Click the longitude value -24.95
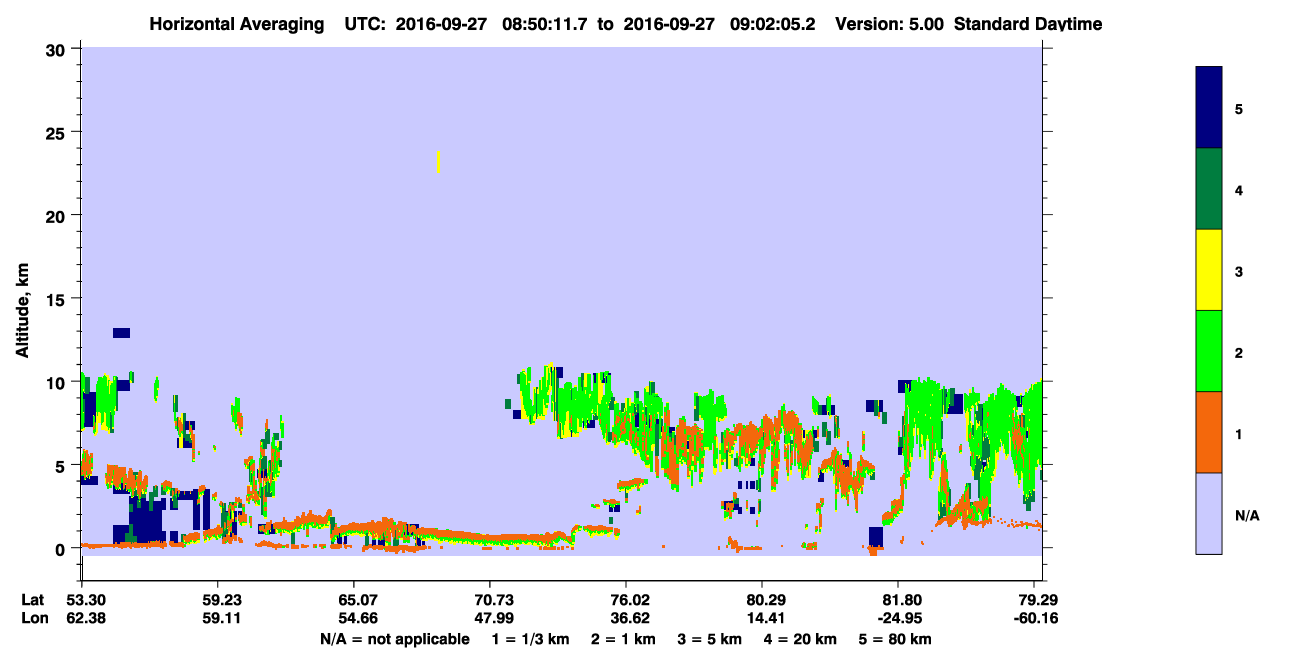The height and width of the screenshot is (667, 1300). 898,618
